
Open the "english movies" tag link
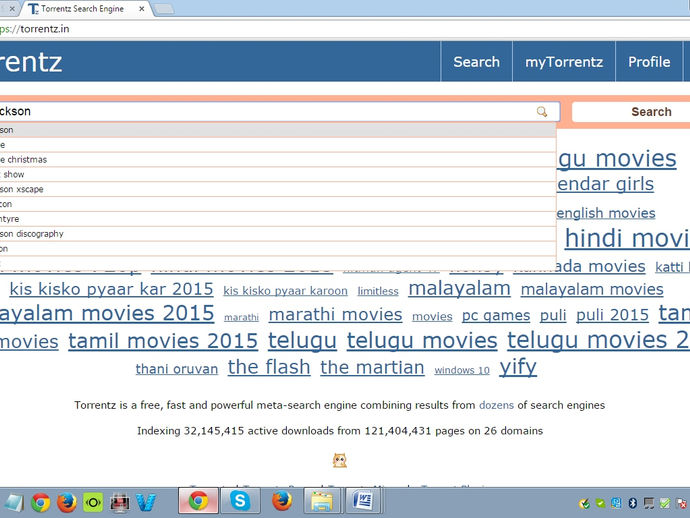pos(606,213)
